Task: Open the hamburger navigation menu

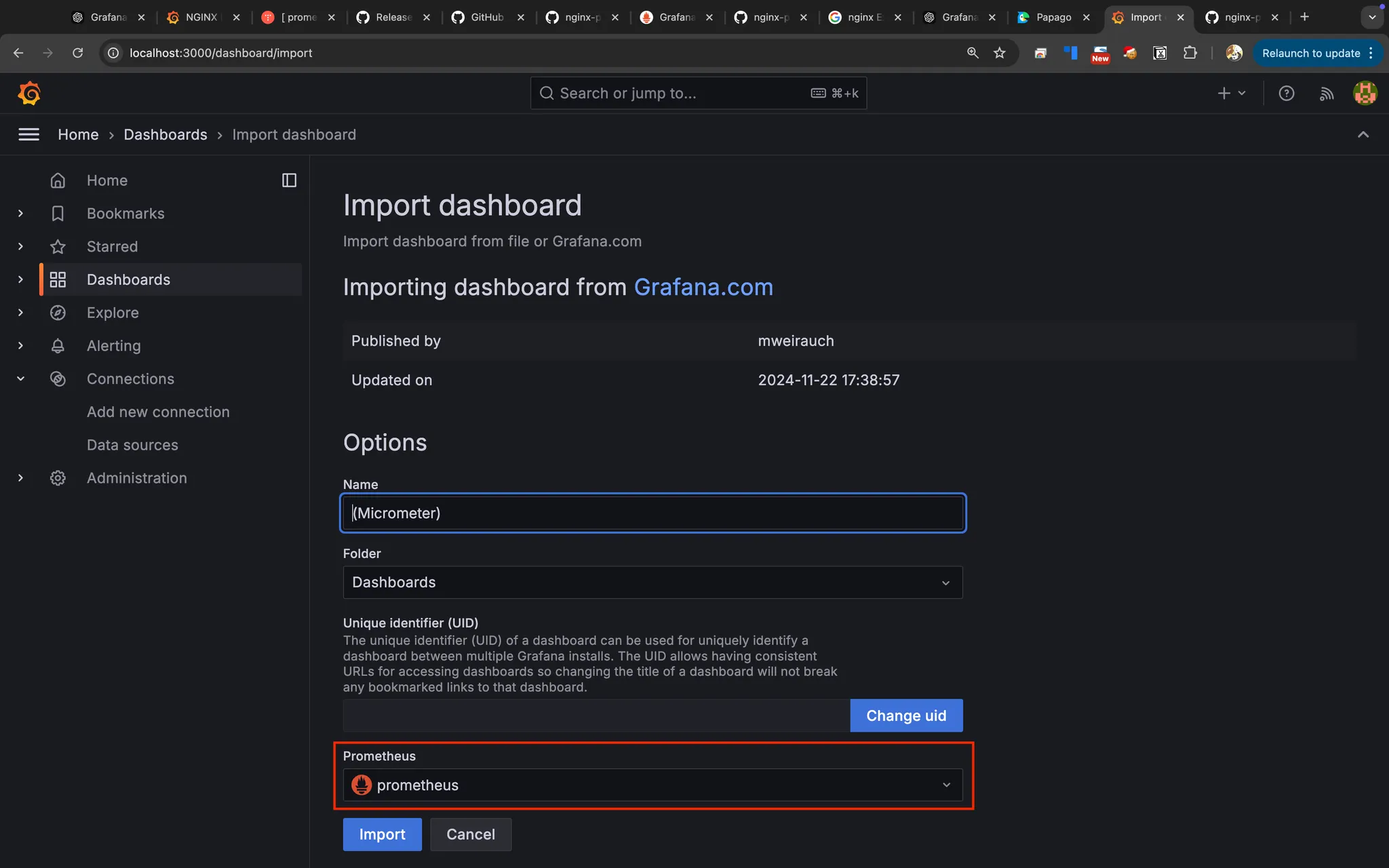Action: 28,134
